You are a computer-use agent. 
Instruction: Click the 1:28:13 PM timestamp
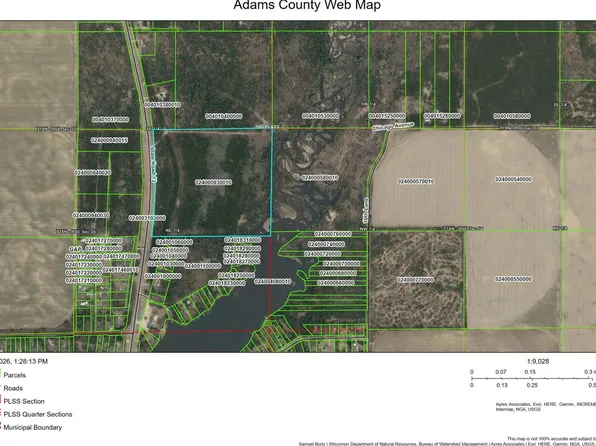(x=30, y=361)
